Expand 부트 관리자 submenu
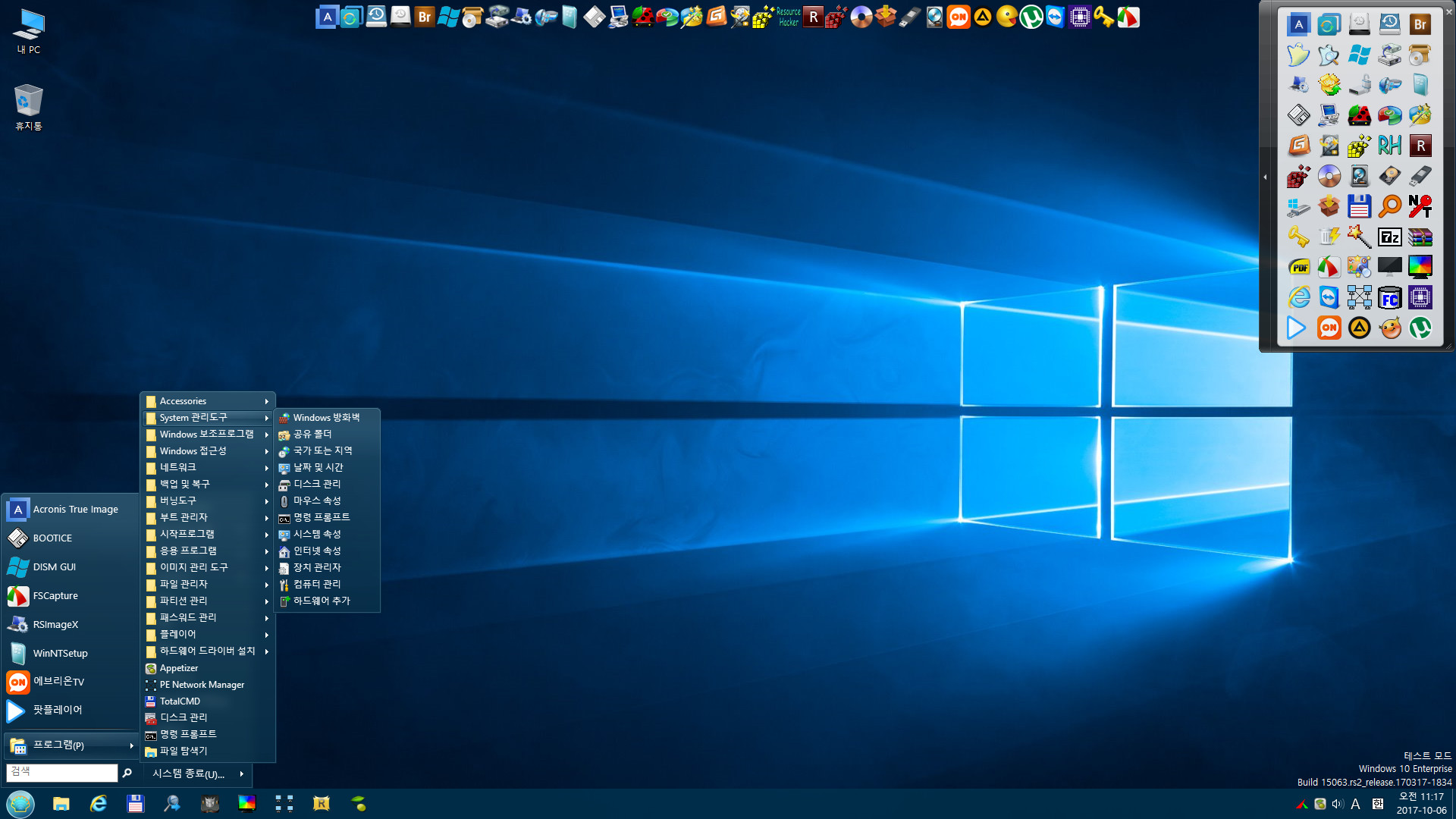Screen dimensions: 1456x819 208,518
